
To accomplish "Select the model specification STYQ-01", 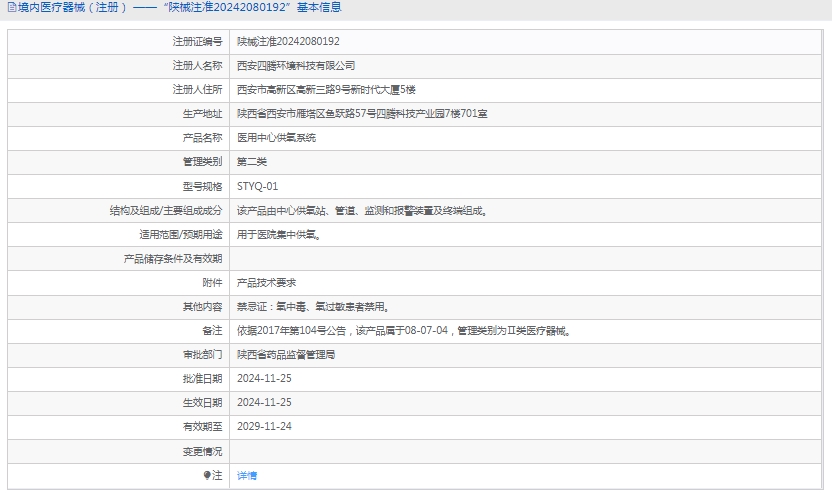I will click(x=257, y=186).
